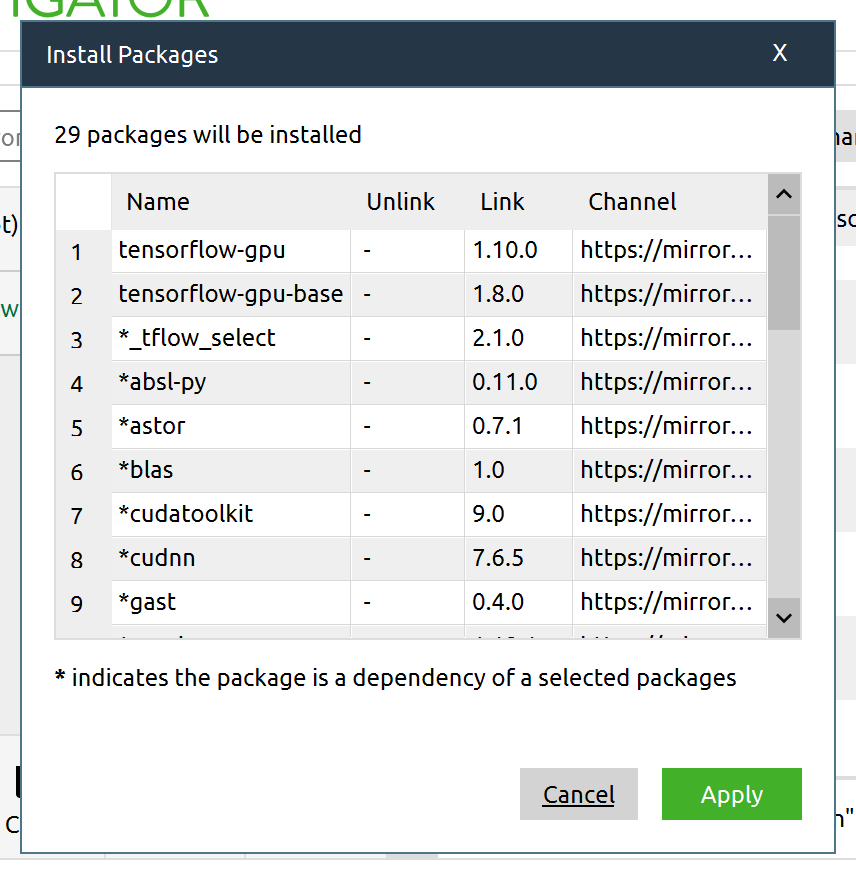
Task: Select the *cudatoolkit package row
Action: [x=186, y=514]
